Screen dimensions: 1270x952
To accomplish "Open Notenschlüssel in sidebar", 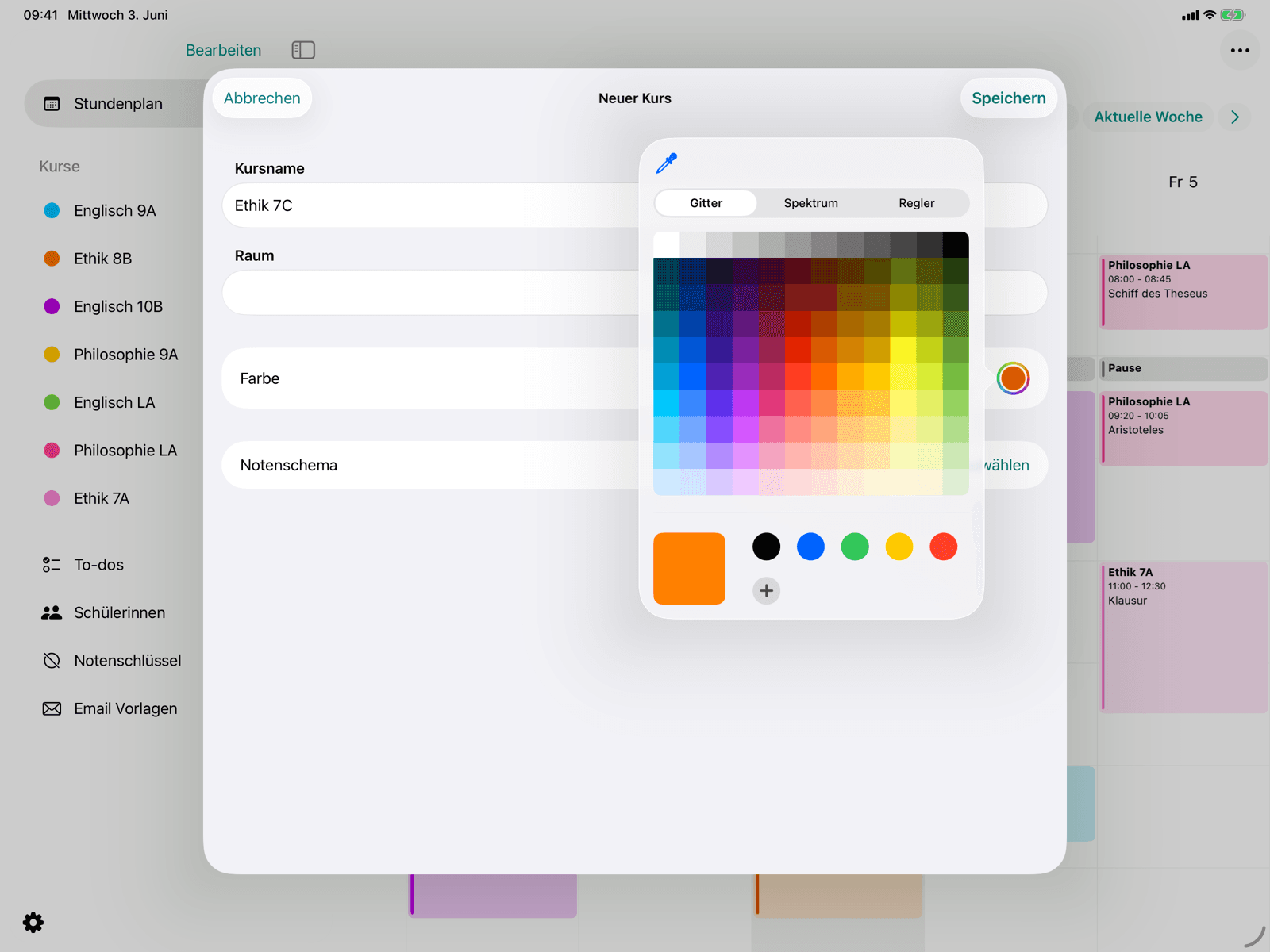I will tap(127, 660).
